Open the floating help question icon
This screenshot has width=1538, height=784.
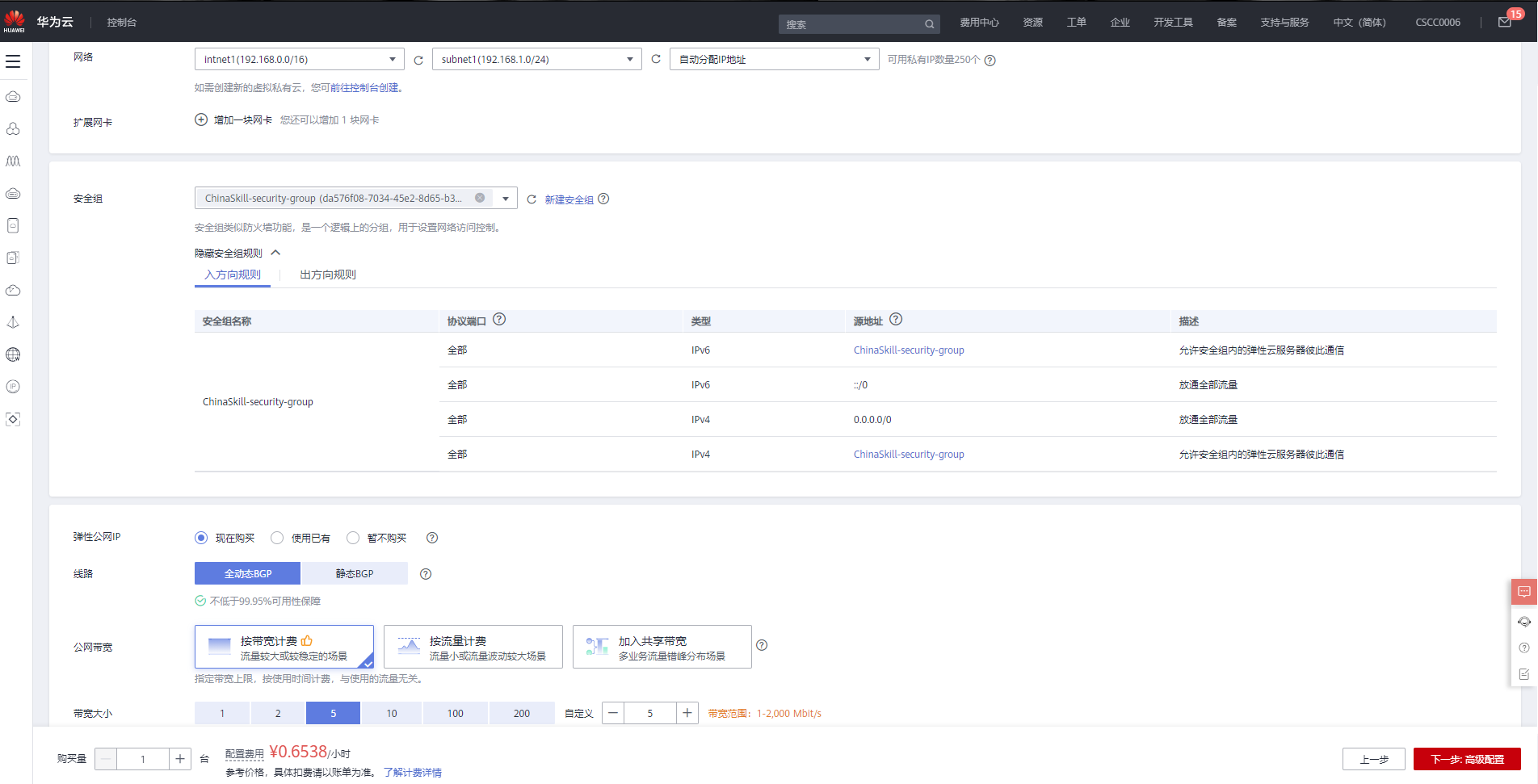click(1524, 648)
